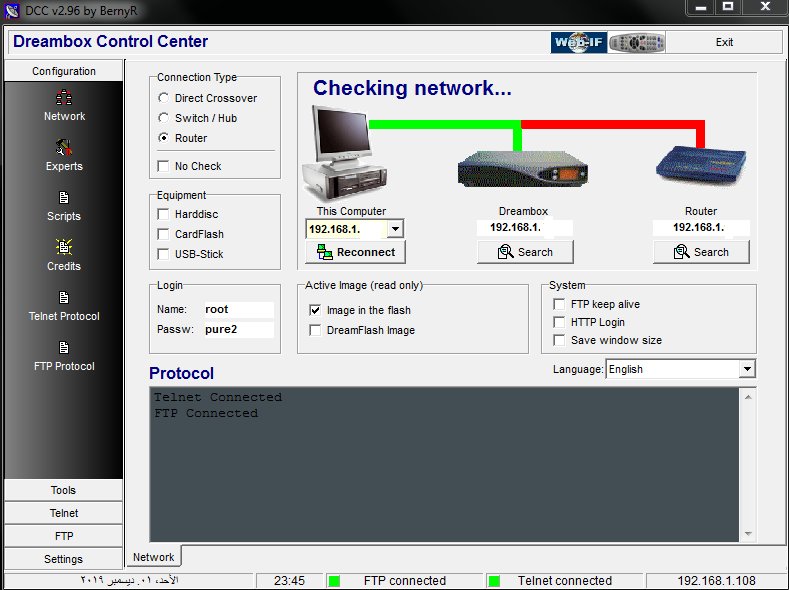Click the 'FTP Connected' log line
The image size is (789, 590).
click(206, 413)
